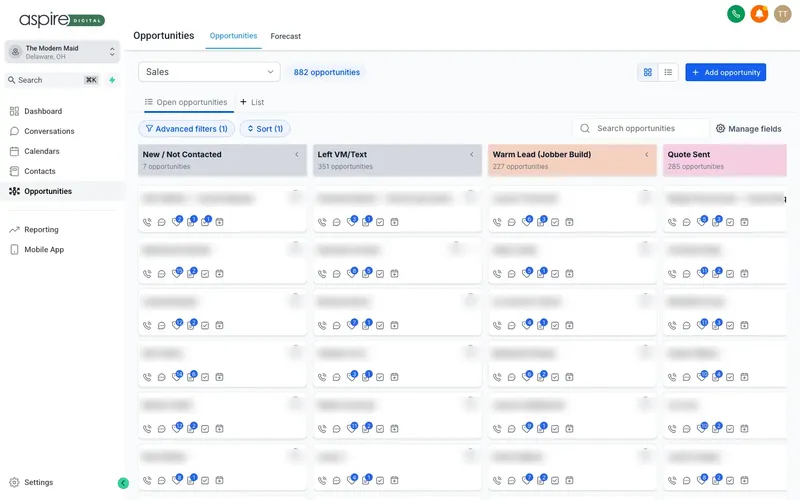Open the green phone dialer icon
Image resolution: width=800 pixels, height=500 pixels.
[736, 14]
